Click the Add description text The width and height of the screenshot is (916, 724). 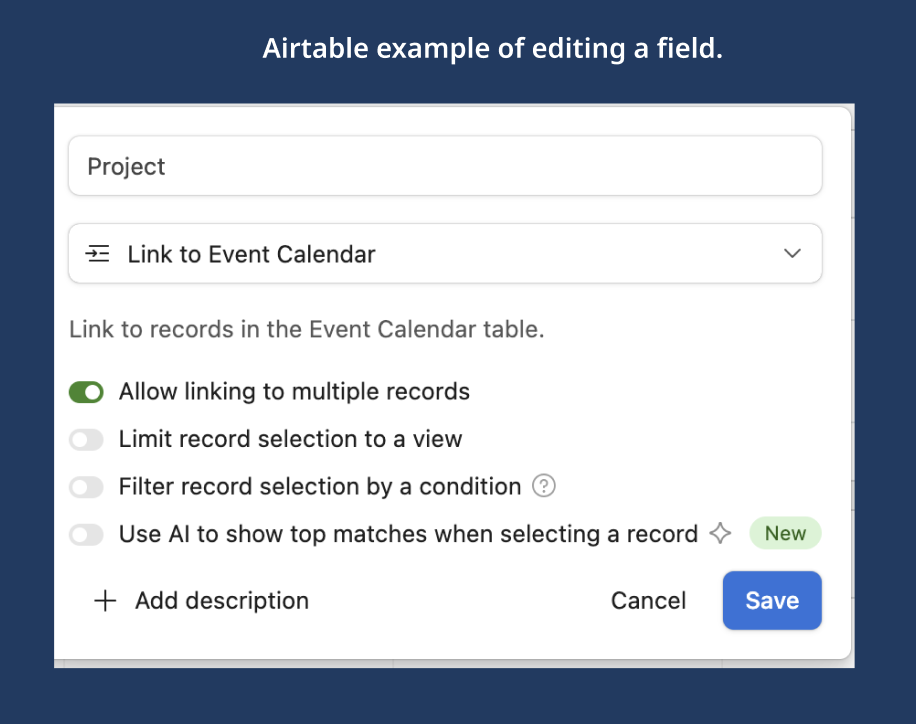(222, 601)
